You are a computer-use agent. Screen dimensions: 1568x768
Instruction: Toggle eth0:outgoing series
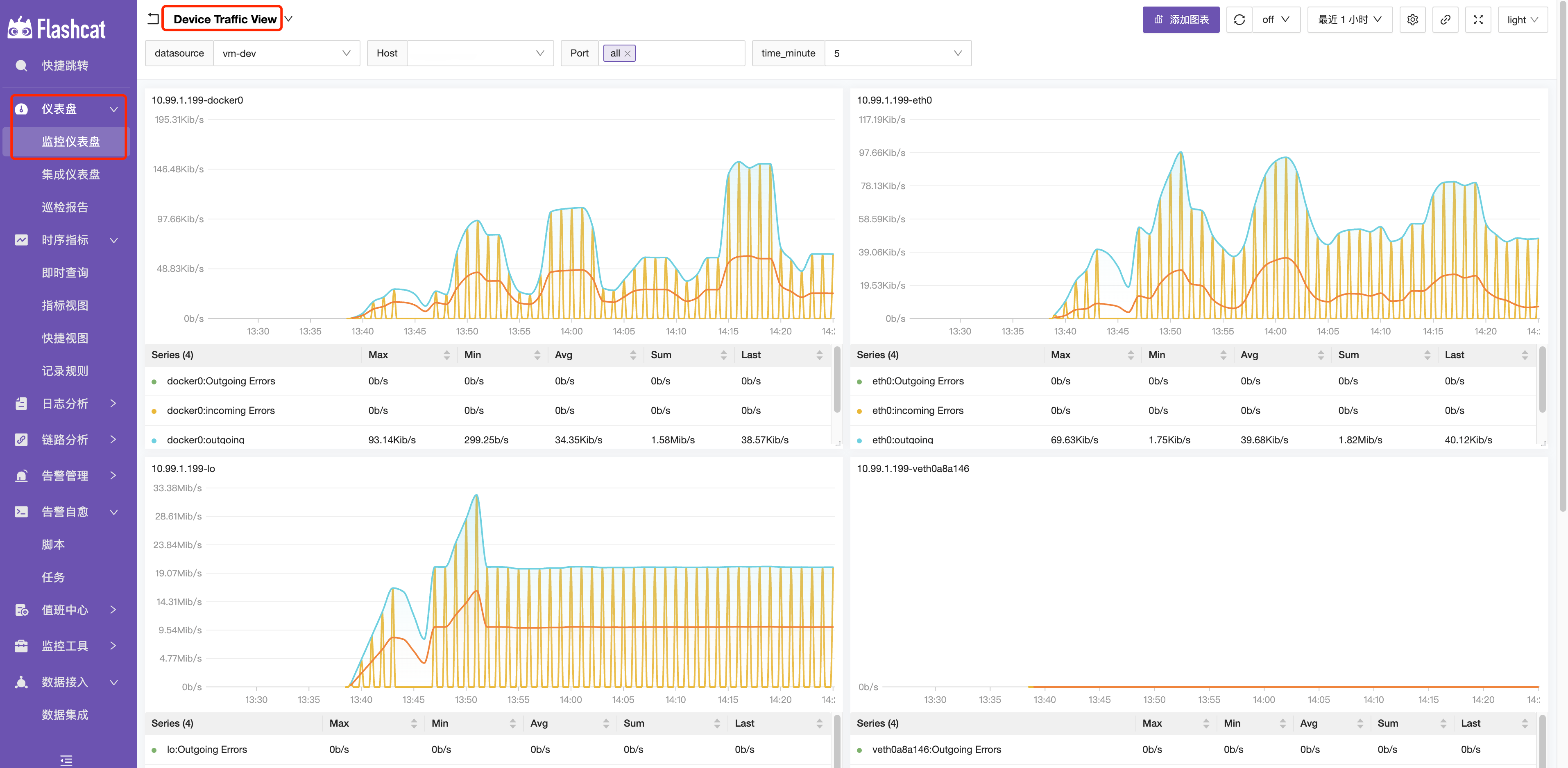point(902,439)
